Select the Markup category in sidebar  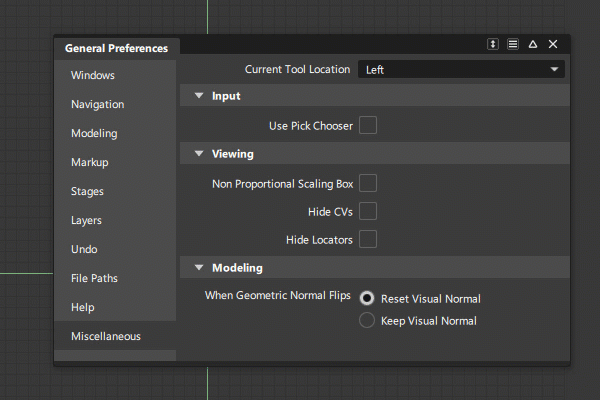[x=90, y=162]
